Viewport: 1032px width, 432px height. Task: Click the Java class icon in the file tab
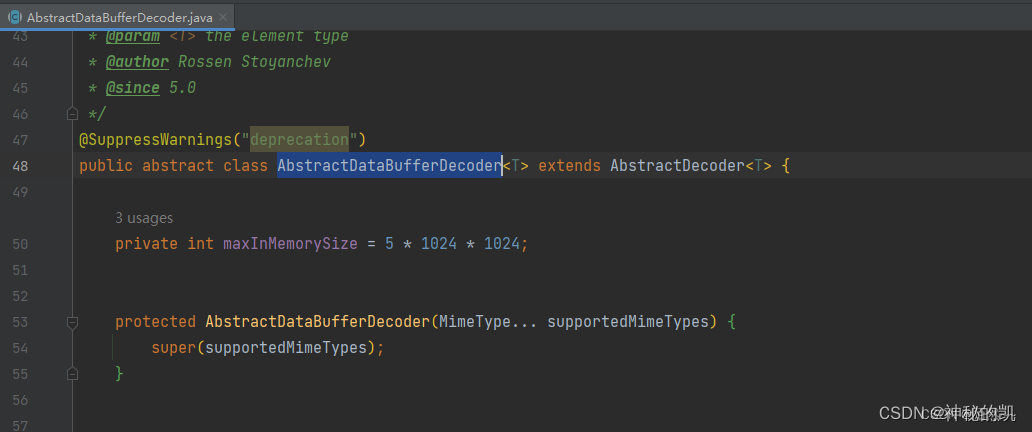[14, 18]
